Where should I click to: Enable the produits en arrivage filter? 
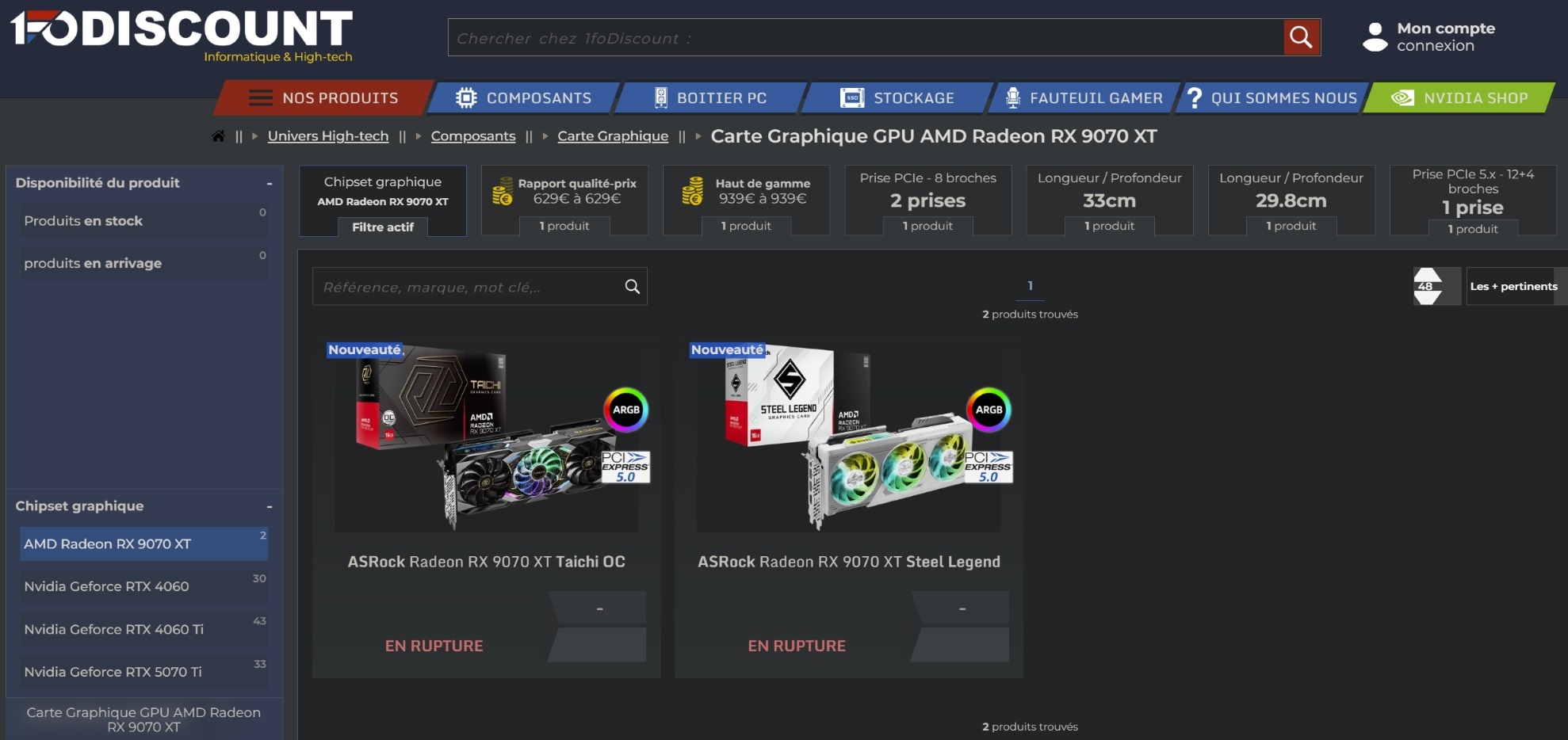pos(143,262)
